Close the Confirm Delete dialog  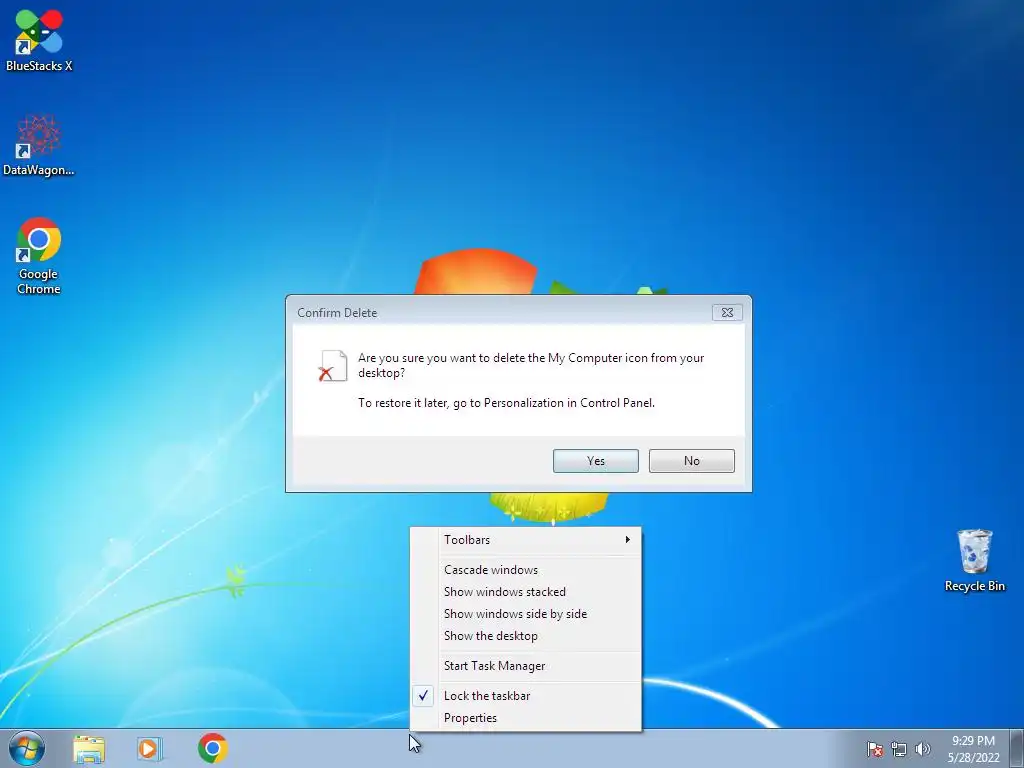point(727,312)
